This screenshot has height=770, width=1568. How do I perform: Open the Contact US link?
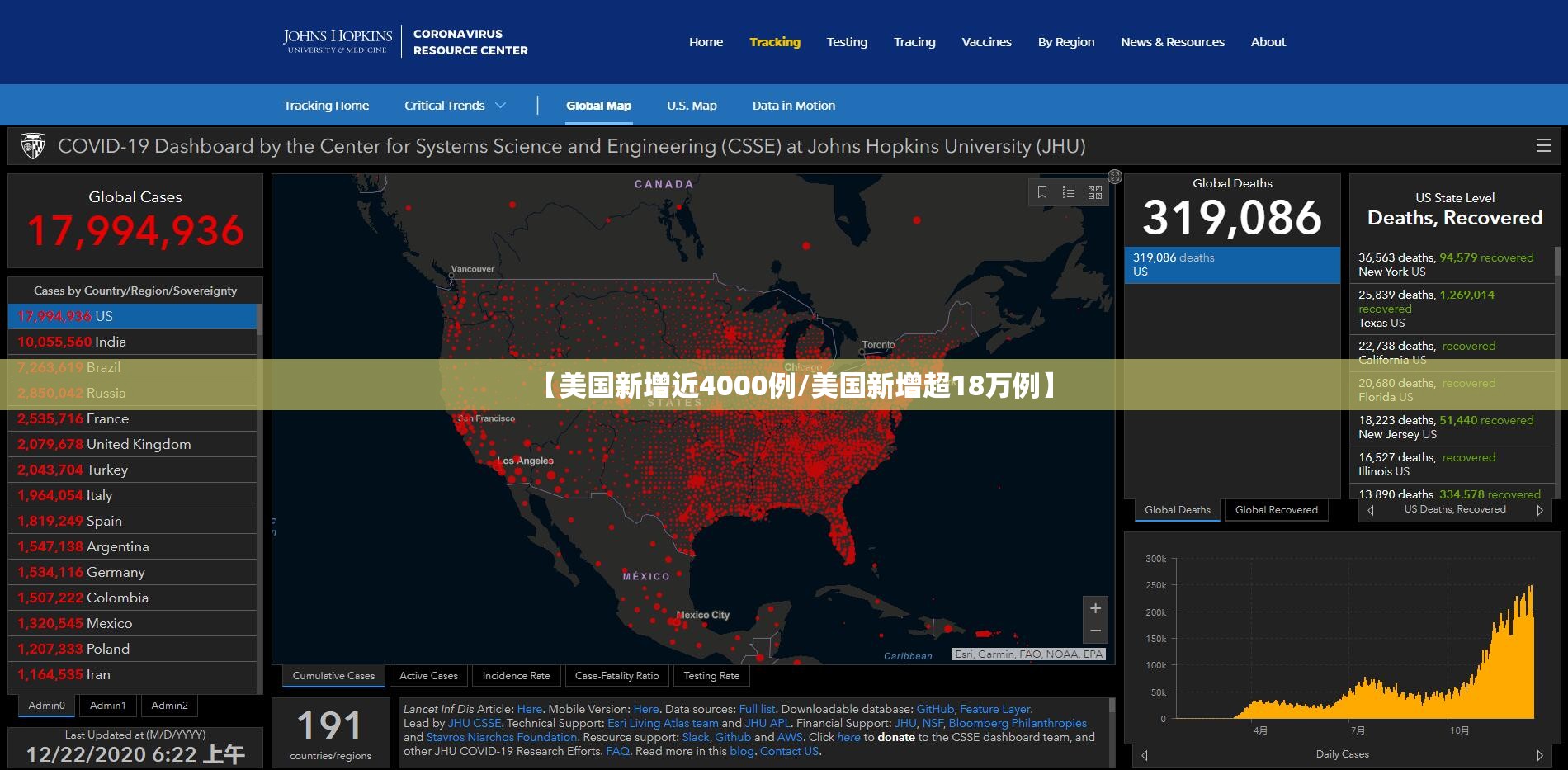(x=789, y=751)
